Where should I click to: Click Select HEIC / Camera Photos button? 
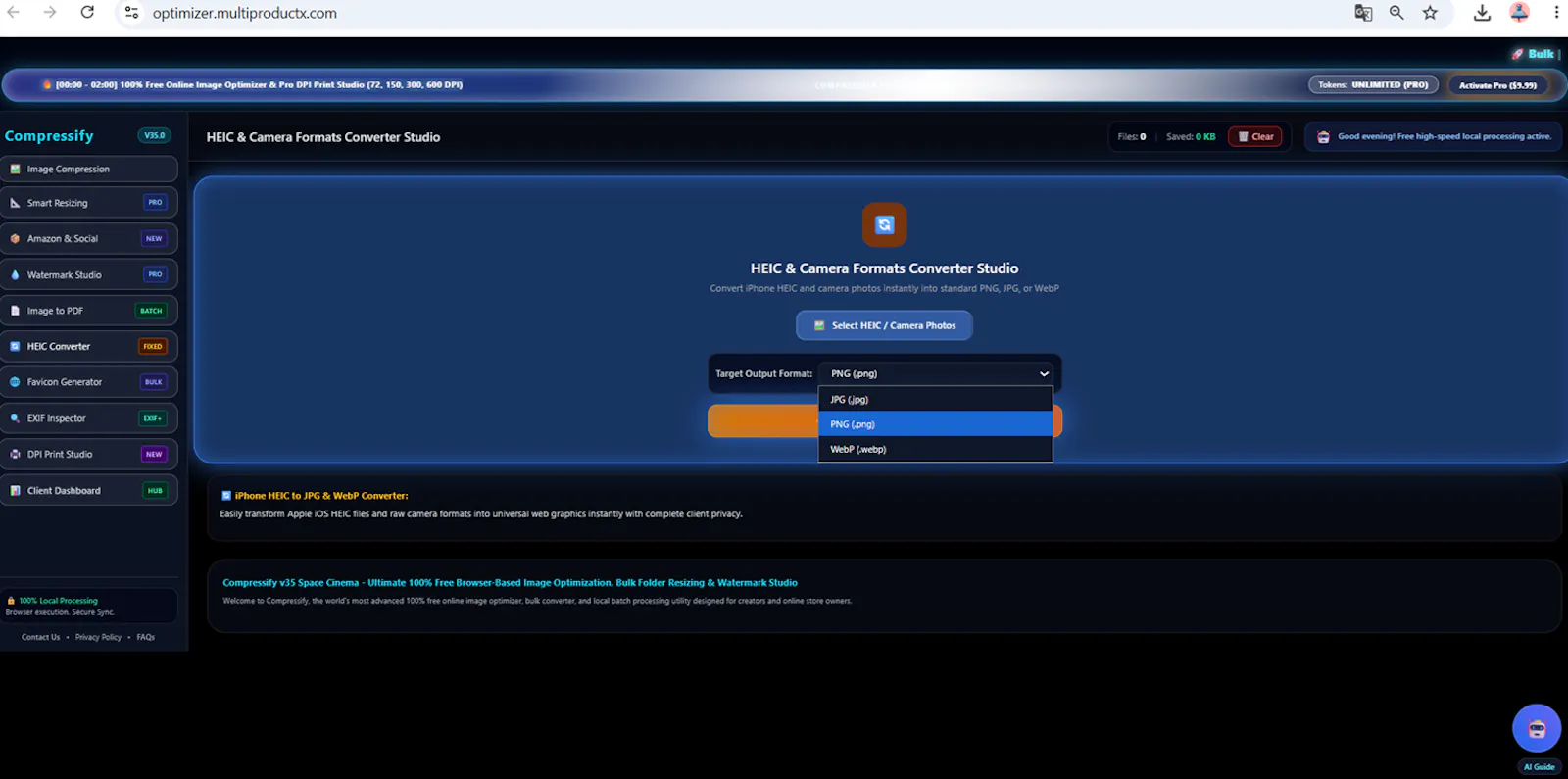point(884,325)
